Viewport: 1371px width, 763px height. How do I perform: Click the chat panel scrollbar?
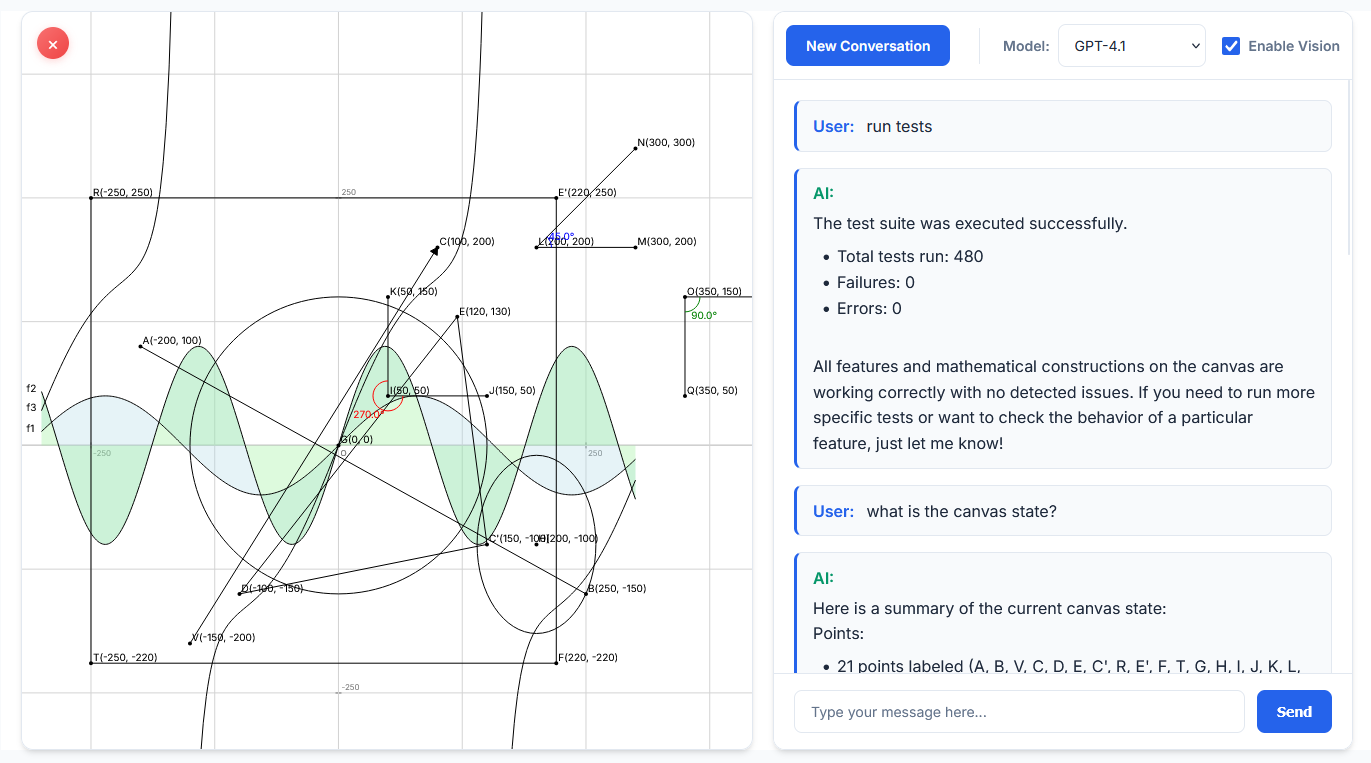point(1349,170)
